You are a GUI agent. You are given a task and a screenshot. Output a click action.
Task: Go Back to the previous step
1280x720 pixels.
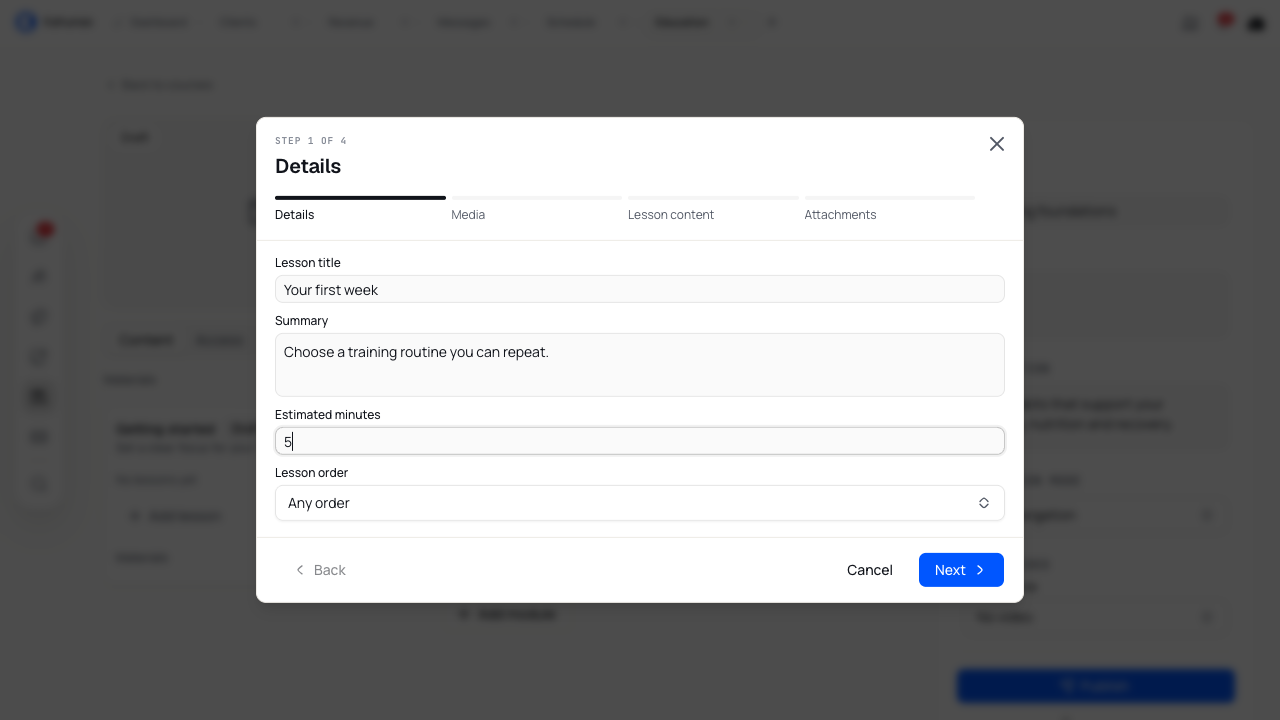click(320, 570)
